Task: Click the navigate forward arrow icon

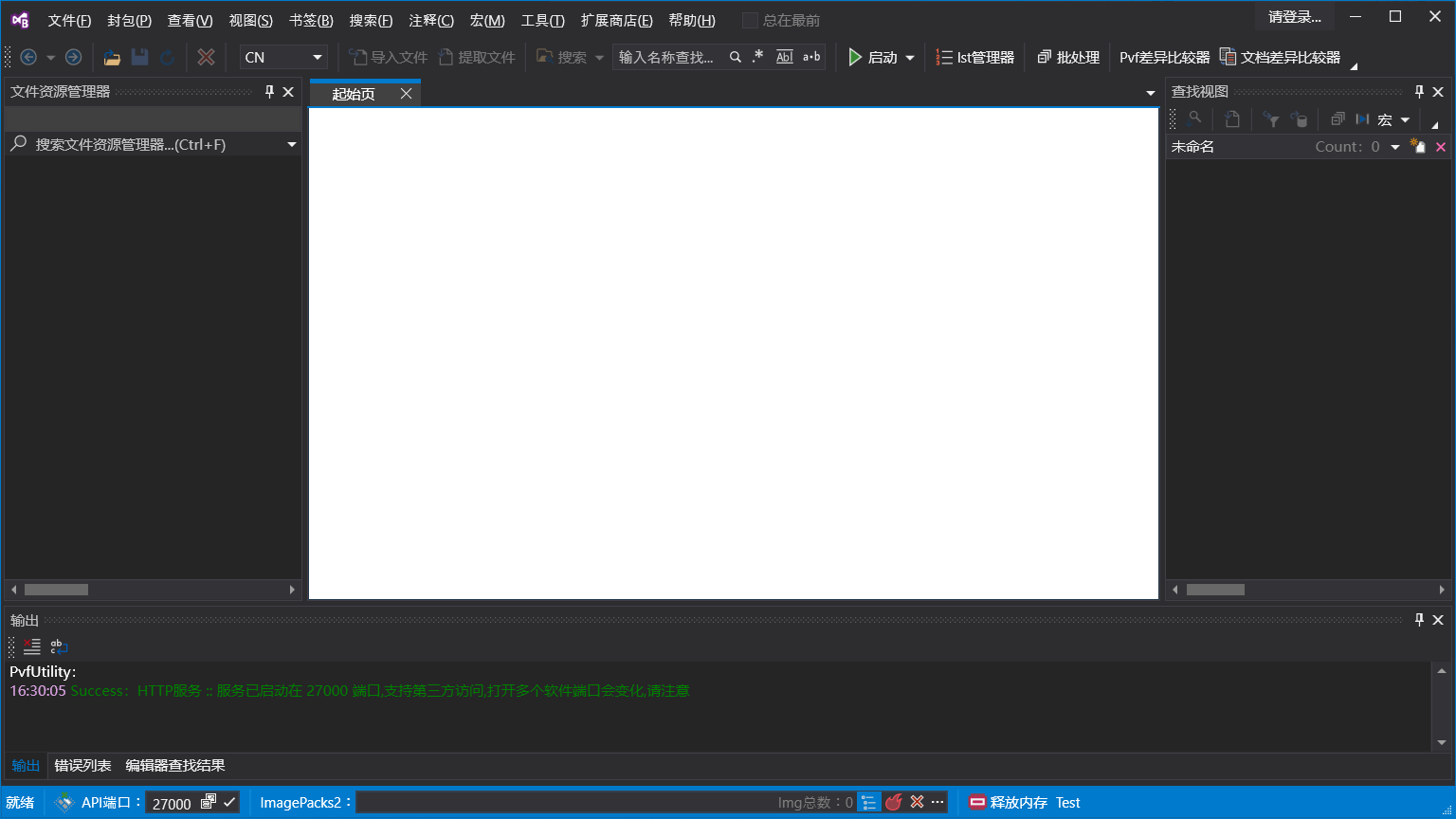Action: pos(73,57)
